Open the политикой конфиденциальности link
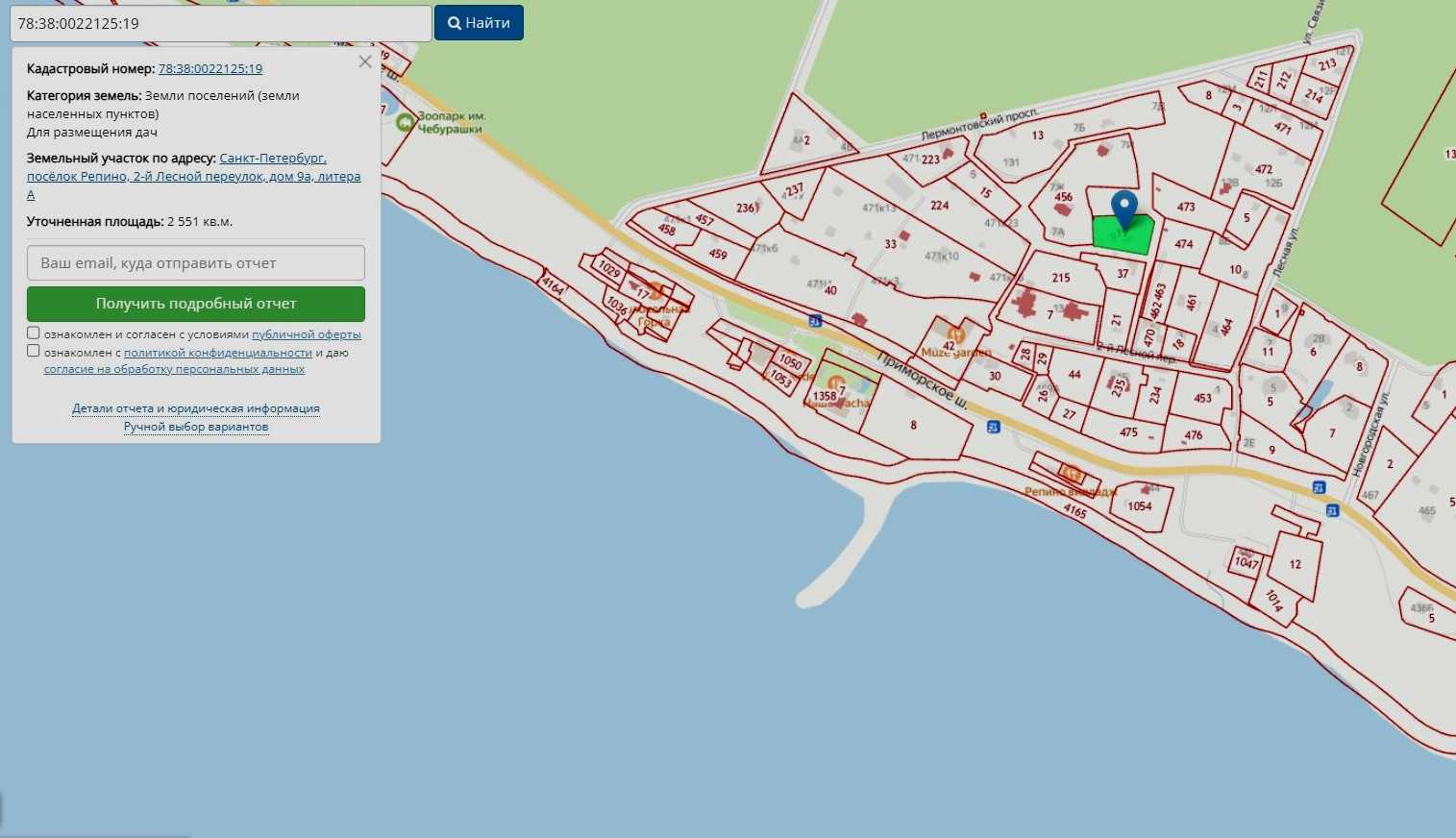This screenshot has height=838, width=1456. 218,353
